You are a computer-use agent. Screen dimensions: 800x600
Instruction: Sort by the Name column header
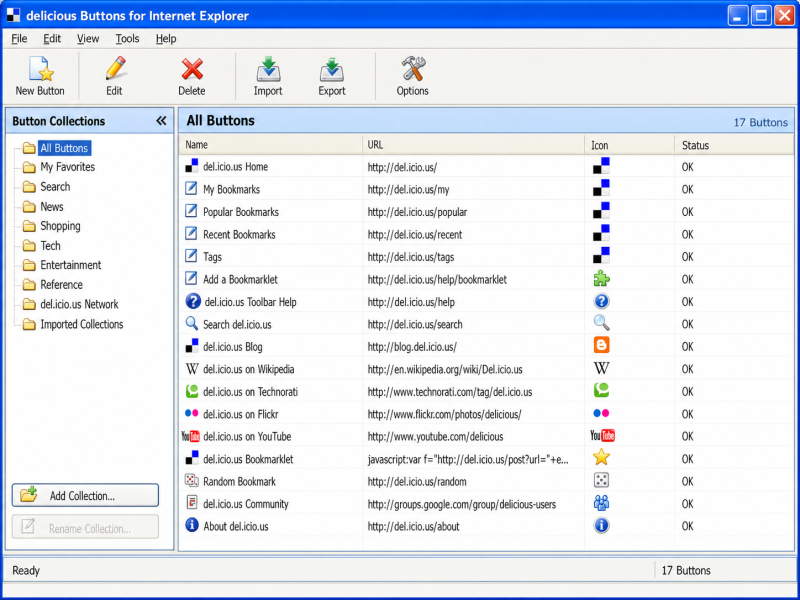pyautogui.click(x=270, y=145)
